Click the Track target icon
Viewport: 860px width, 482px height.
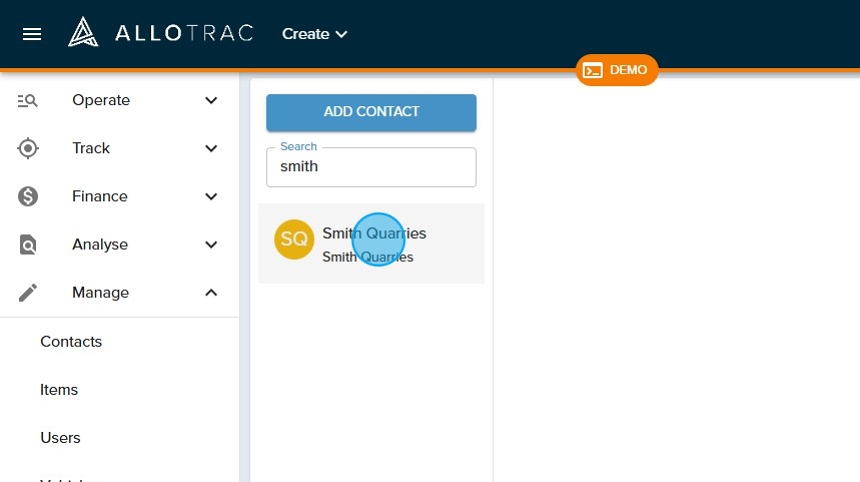pyautogui.click(x=28, y=148)
